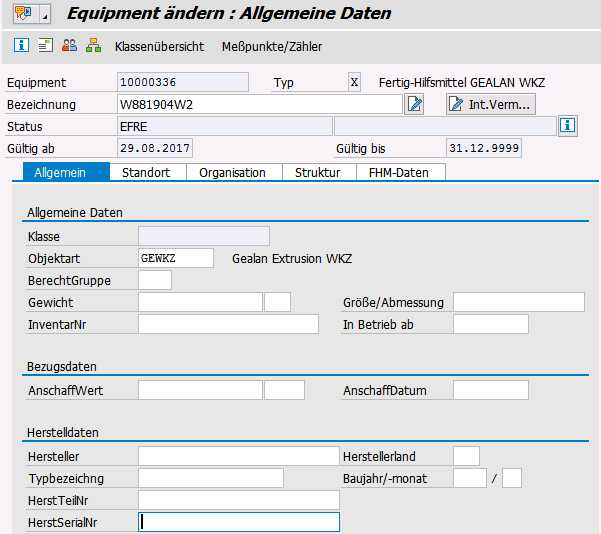Open Klassenübersicht
The image size is (601, 534).
click(159, 46)
